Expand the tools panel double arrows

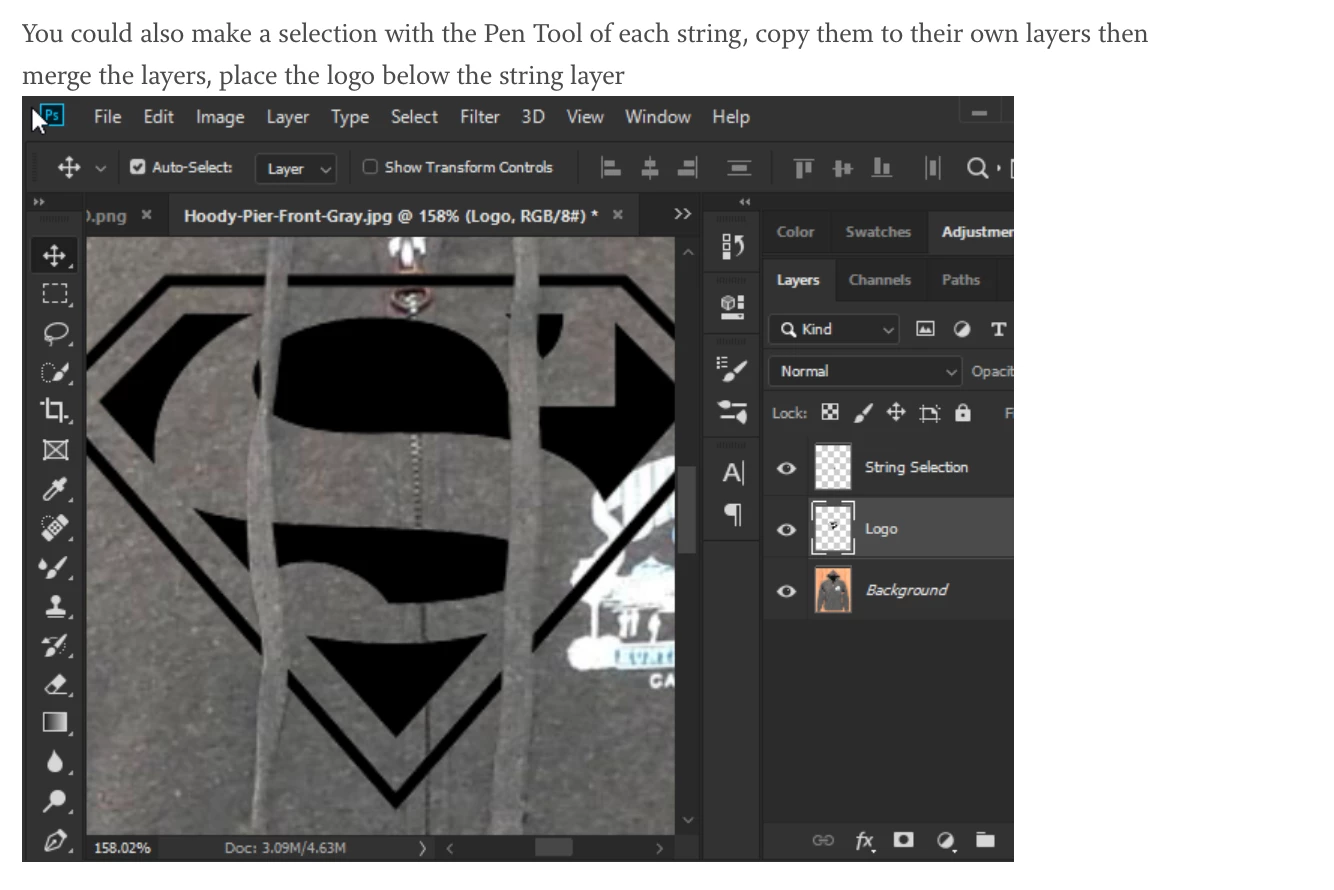[40, 201]
